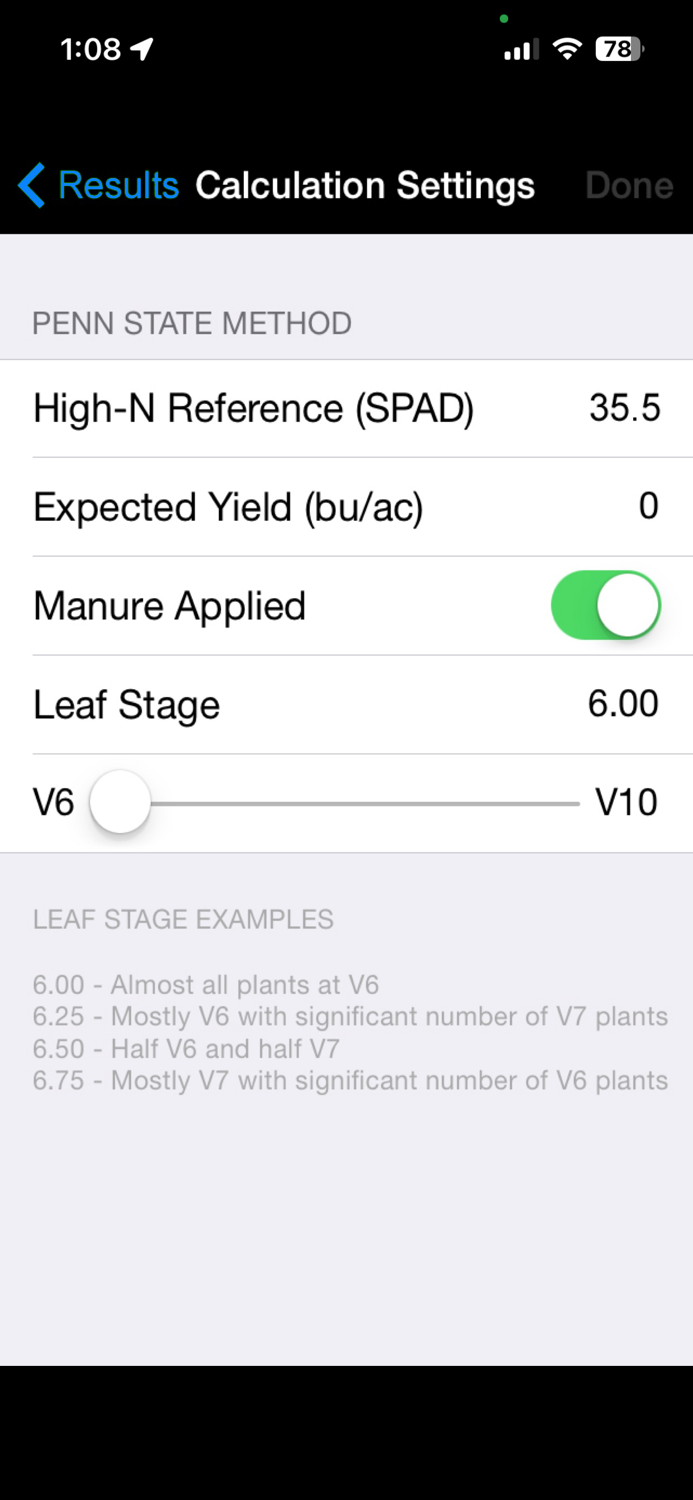Tap the Wi-Fi icon in status bar

[x=567, y=47]
